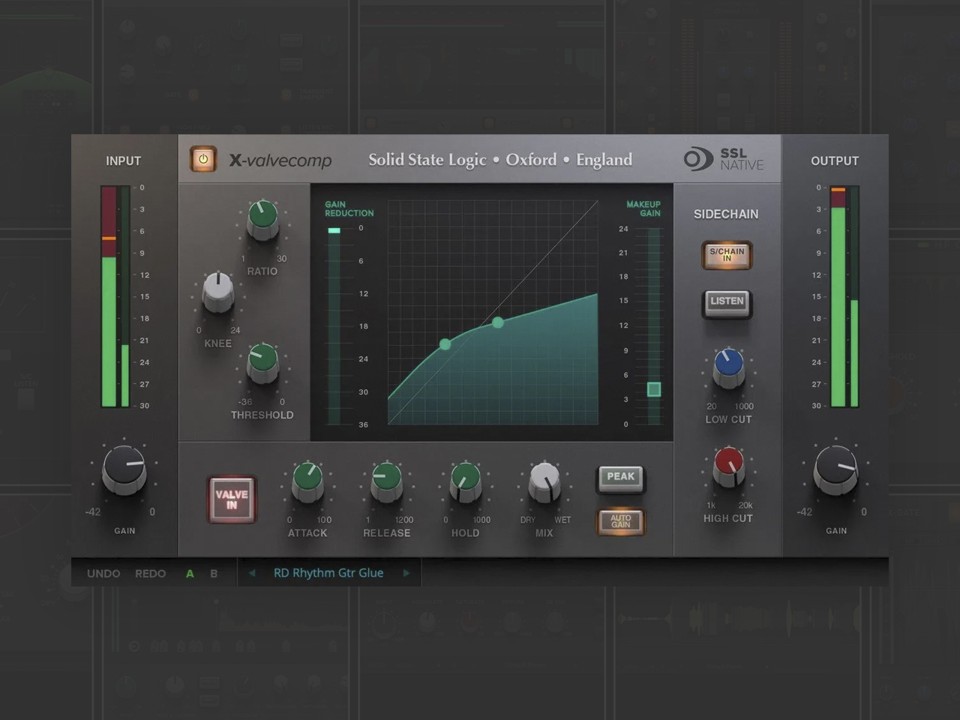This screenshot has width=960, height=720.
Task: Click the Output Gain knob
Action: (x=836, y=470)
